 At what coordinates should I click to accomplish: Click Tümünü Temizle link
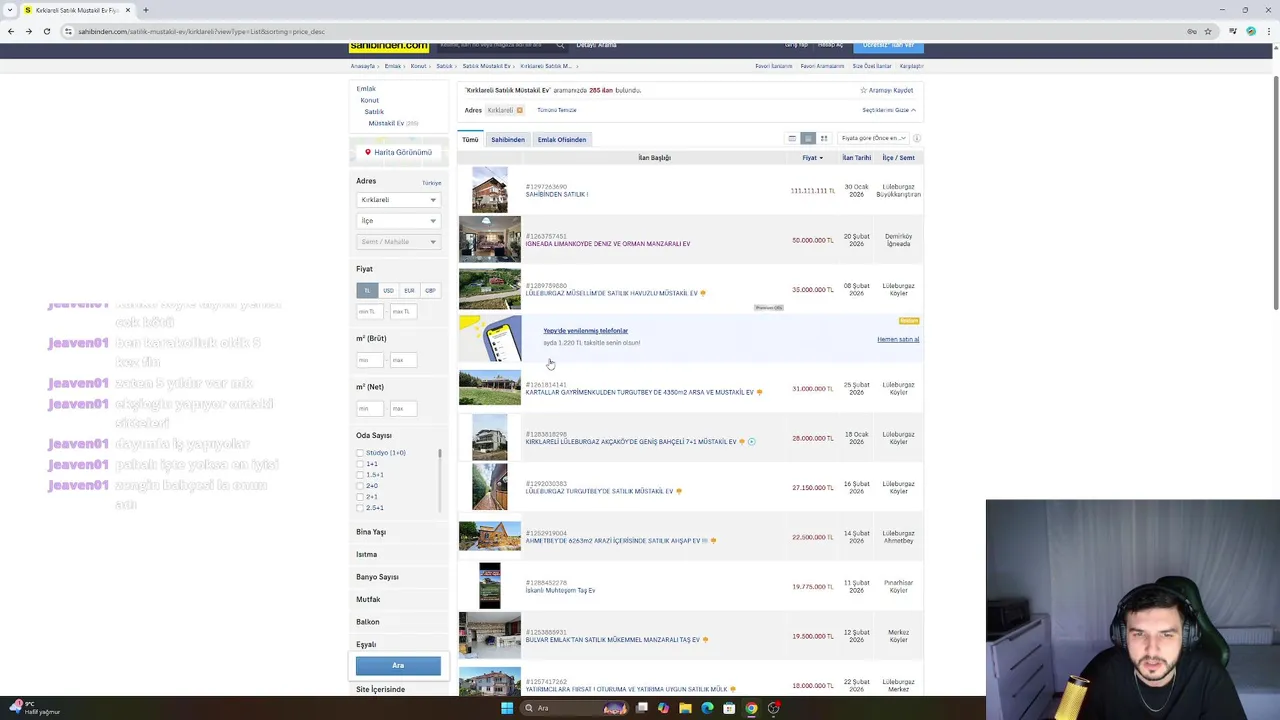[x=557, y=110]
